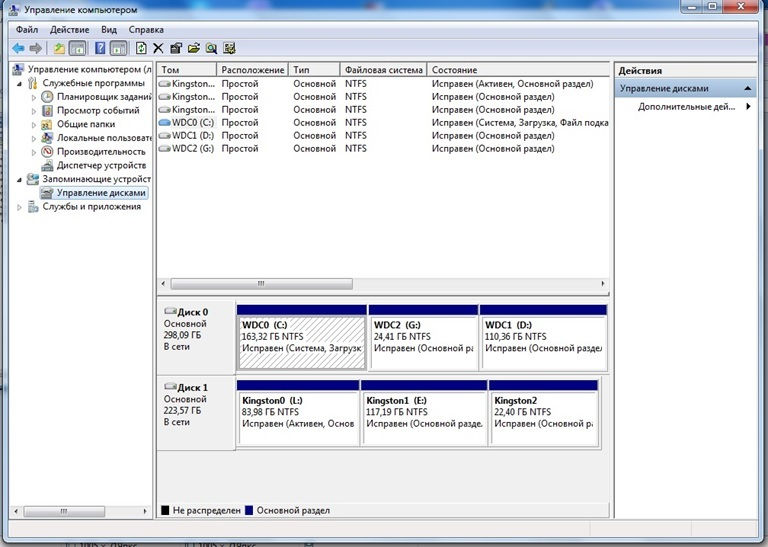This screenshot has height=547, width=768.
Task: Click the Forward arrow in the toolbar
Action: coord(35,48)
